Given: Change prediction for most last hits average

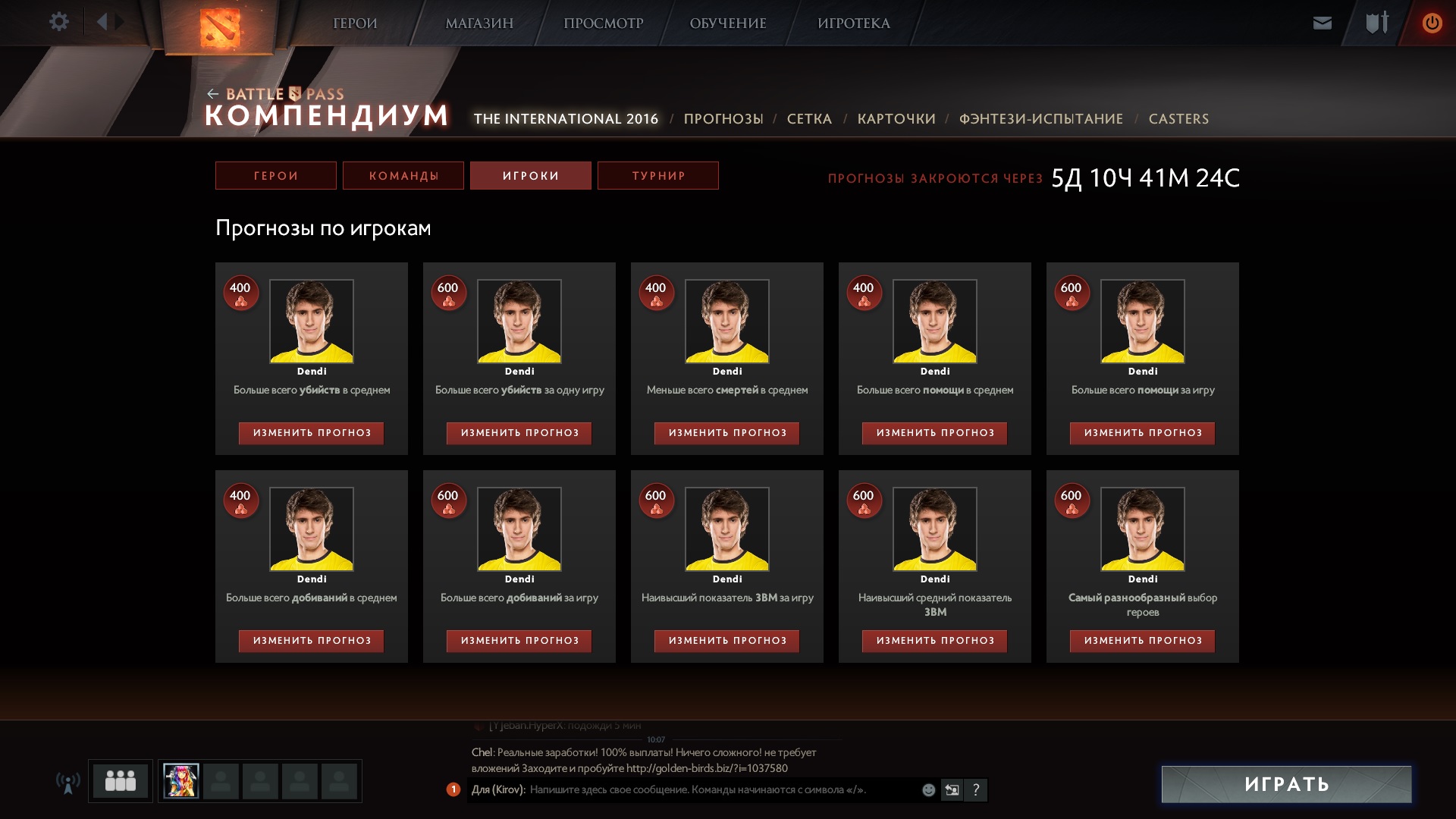Looking at the screenshot, I should click(x=312, y=641).
